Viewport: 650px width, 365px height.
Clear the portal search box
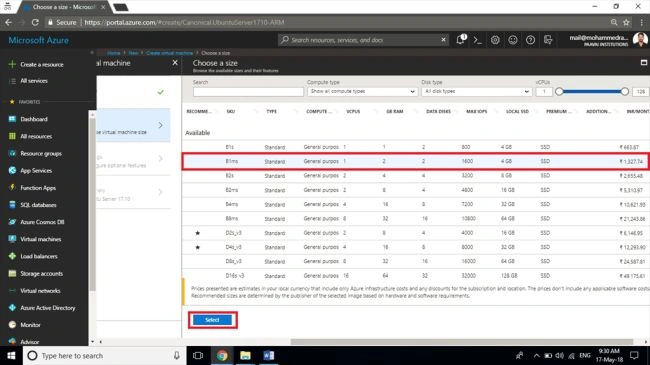(x=443, y=40)
